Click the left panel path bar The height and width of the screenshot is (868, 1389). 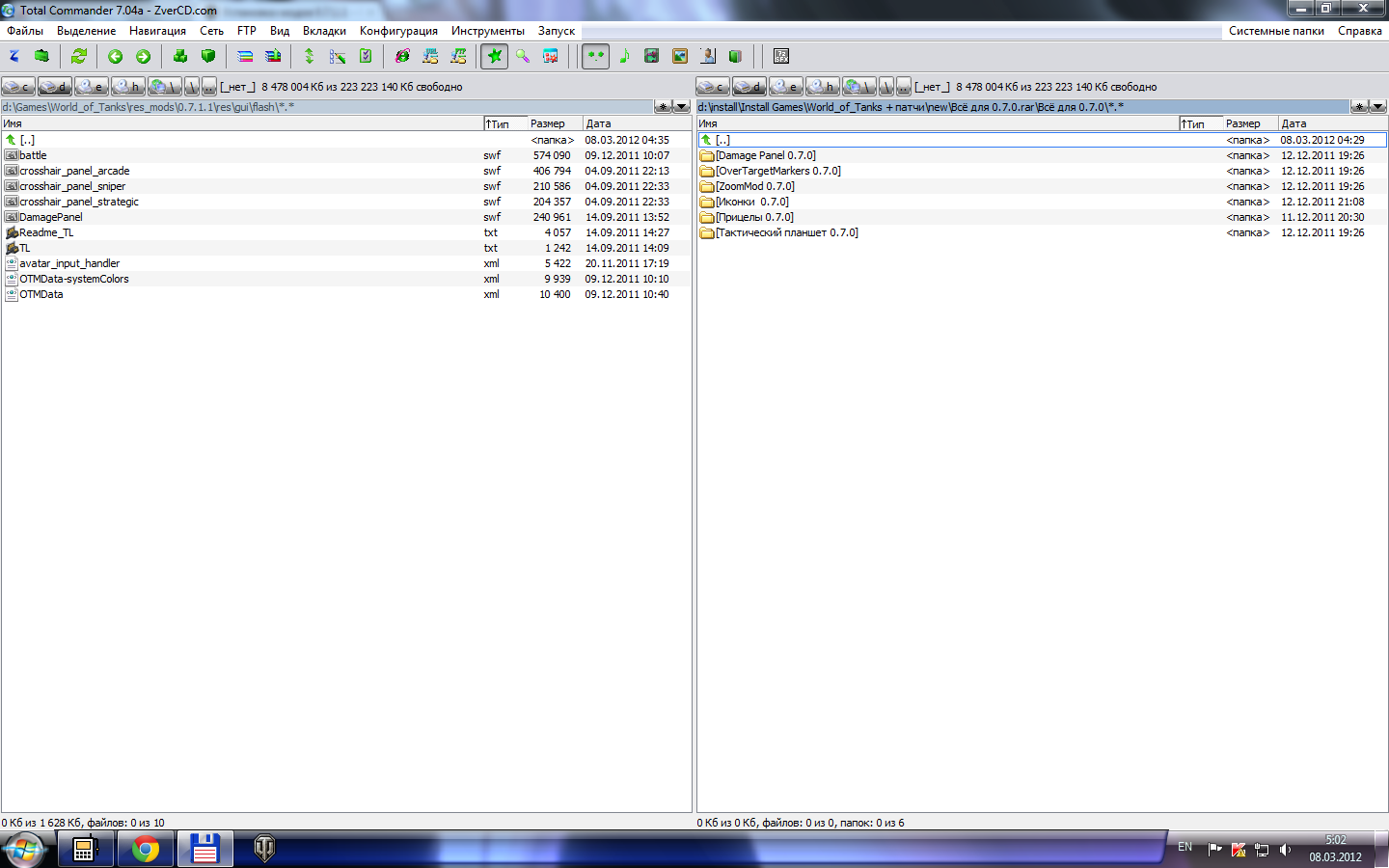pyautogui.click(x=327, y=107)
